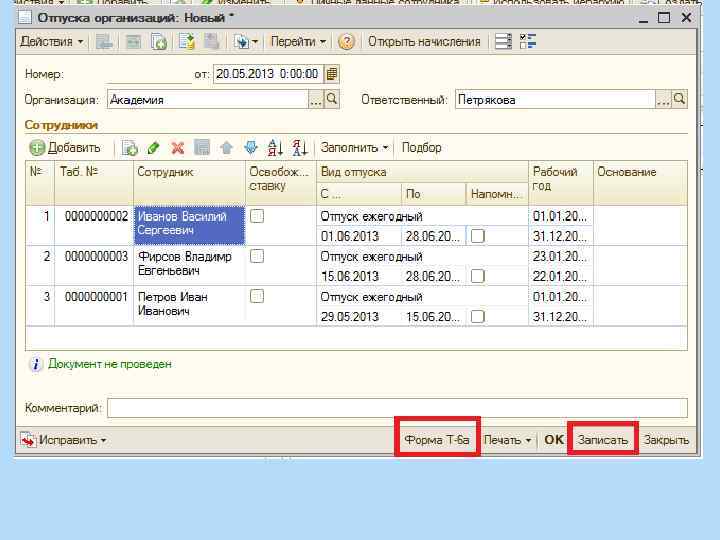Toggle Освобож. ставку checkbox for Фирсов
The image size is (720, 540).
coord(257,256)
